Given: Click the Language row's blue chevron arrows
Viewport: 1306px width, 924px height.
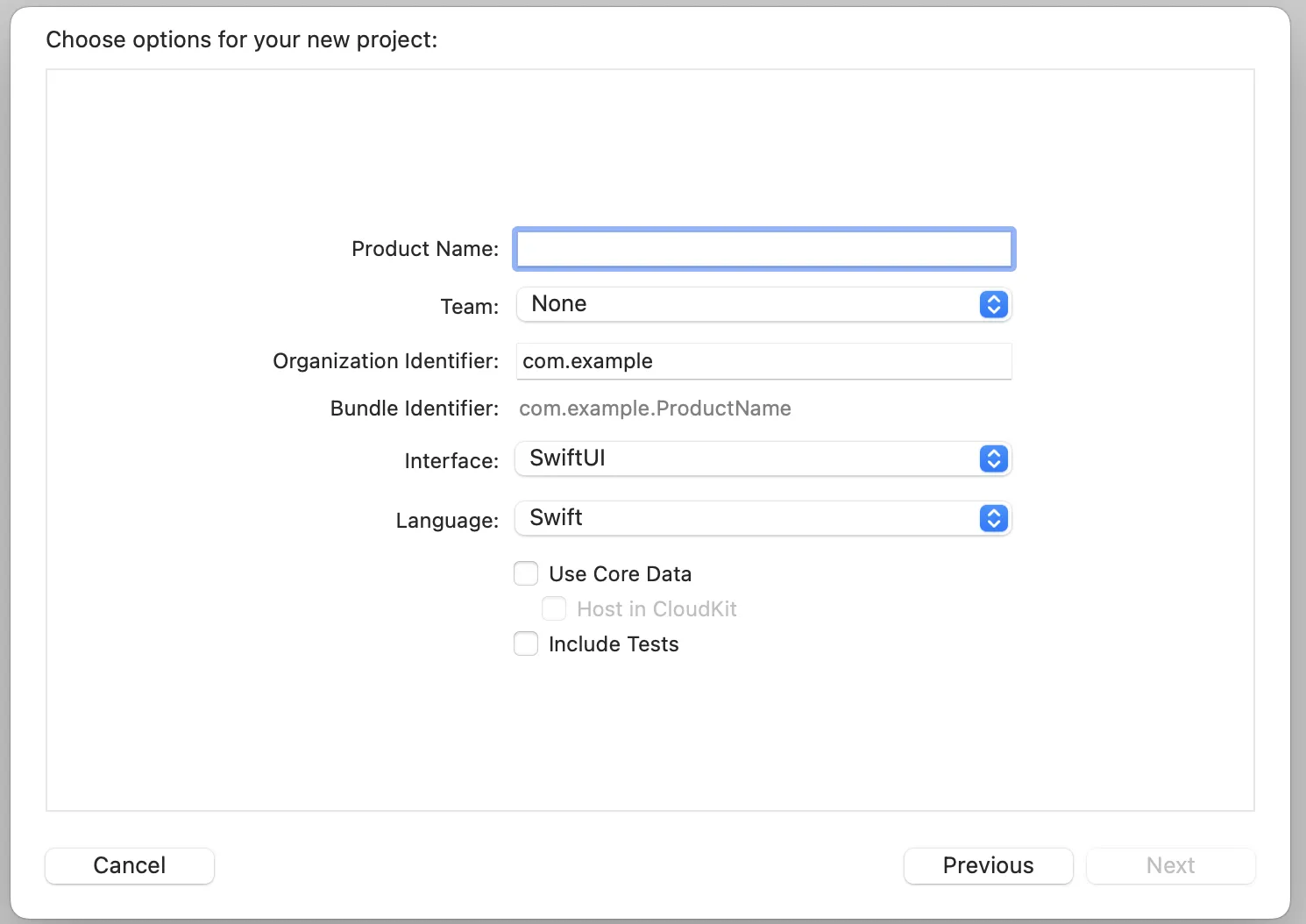Looking at the screenshot, I should click(x=993, y=518).
